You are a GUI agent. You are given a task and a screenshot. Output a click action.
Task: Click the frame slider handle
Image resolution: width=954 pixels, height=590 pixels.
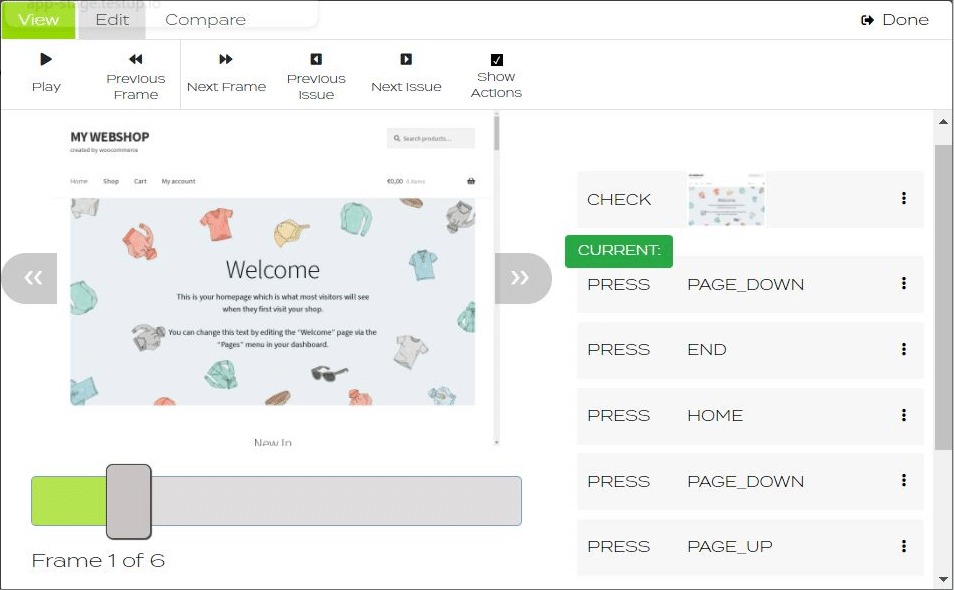128,501
